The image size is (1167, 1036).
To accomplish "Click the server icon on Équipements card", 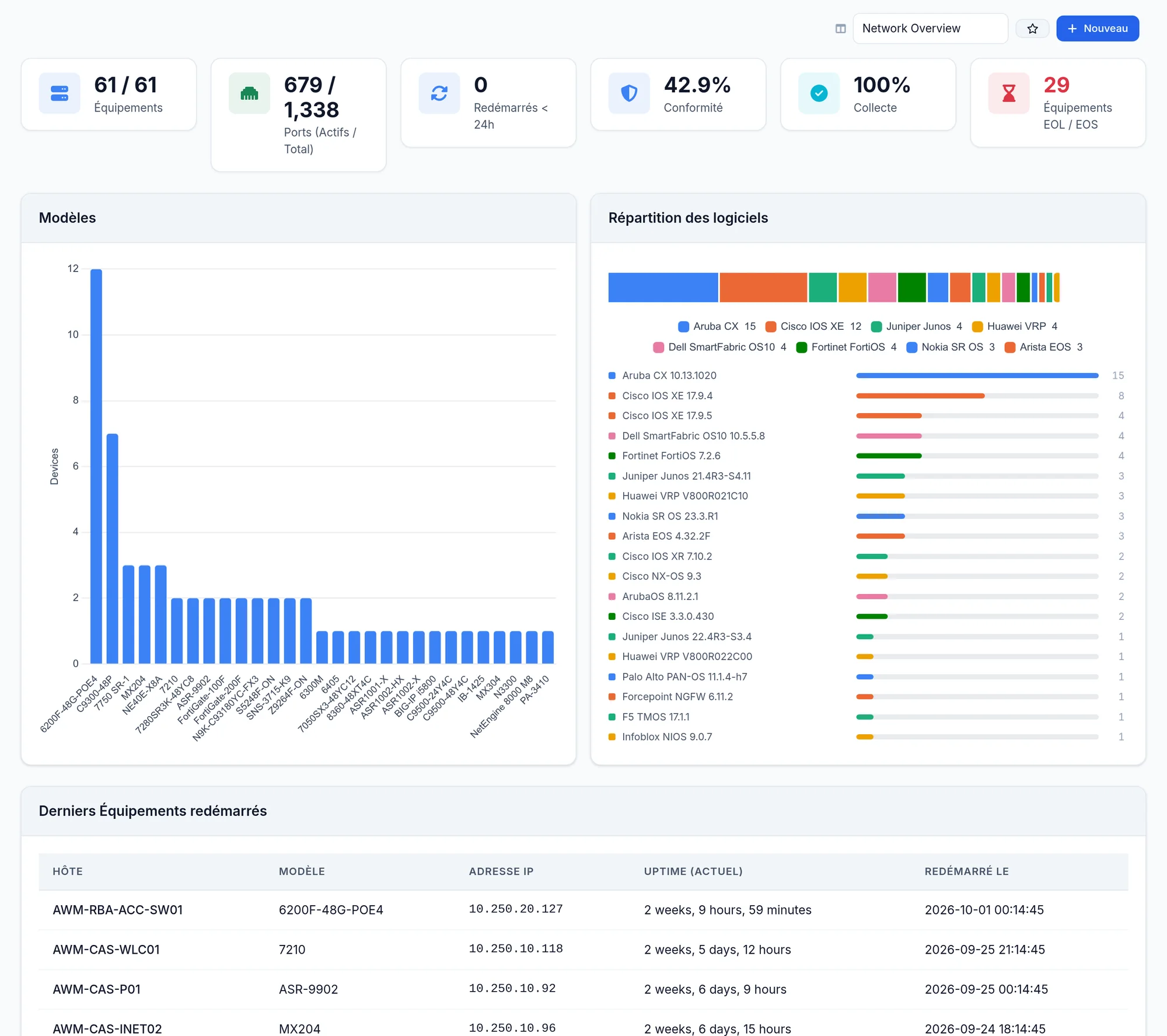I will [60, 93].
